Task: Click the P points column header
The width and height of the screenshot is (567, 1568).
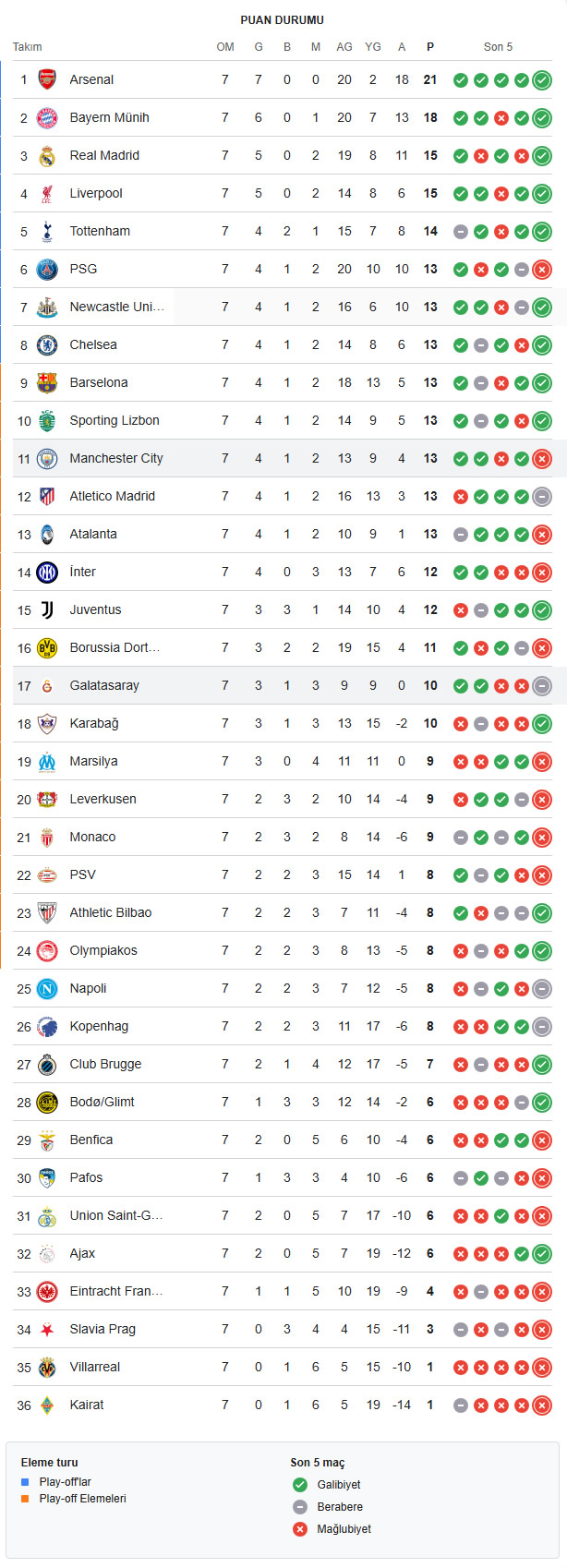Action: click(x=430, y=47)
